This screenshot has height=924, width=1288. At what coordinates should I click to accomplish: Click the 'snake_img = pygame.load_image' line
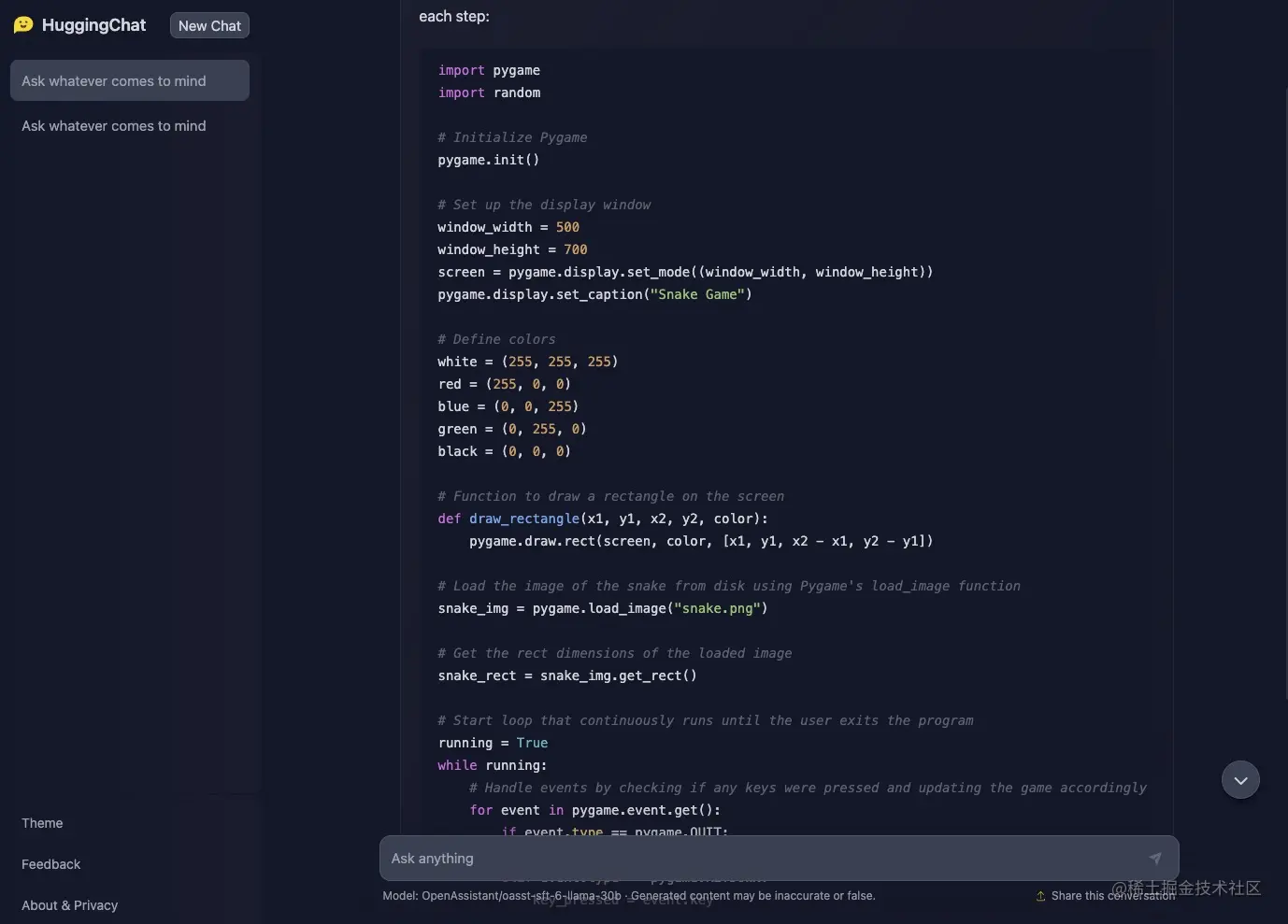[x=603, y=608]
